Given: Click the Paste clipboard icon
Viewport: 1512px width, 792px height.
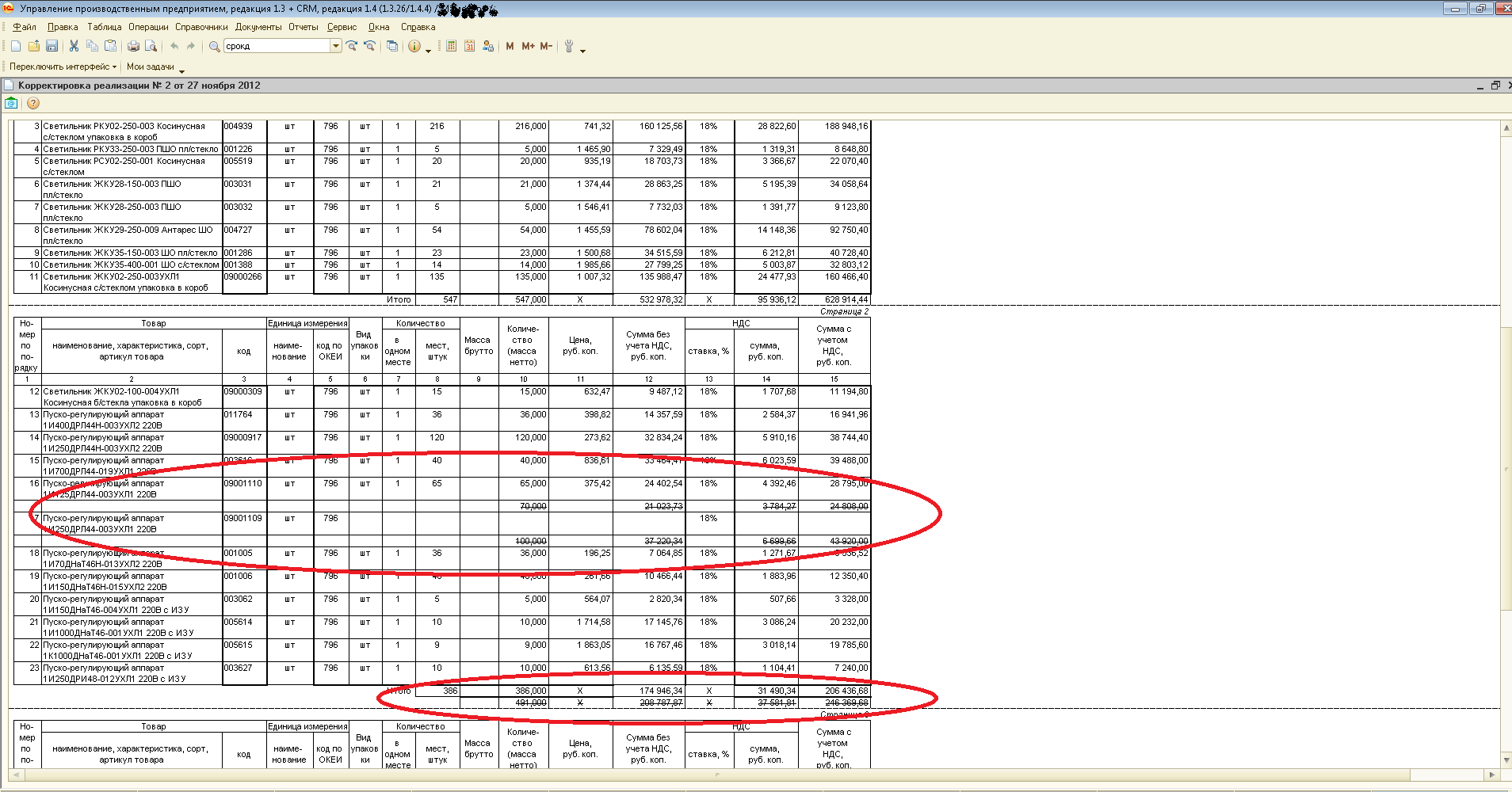Looking at the screenshot, I should coord(111,46).
